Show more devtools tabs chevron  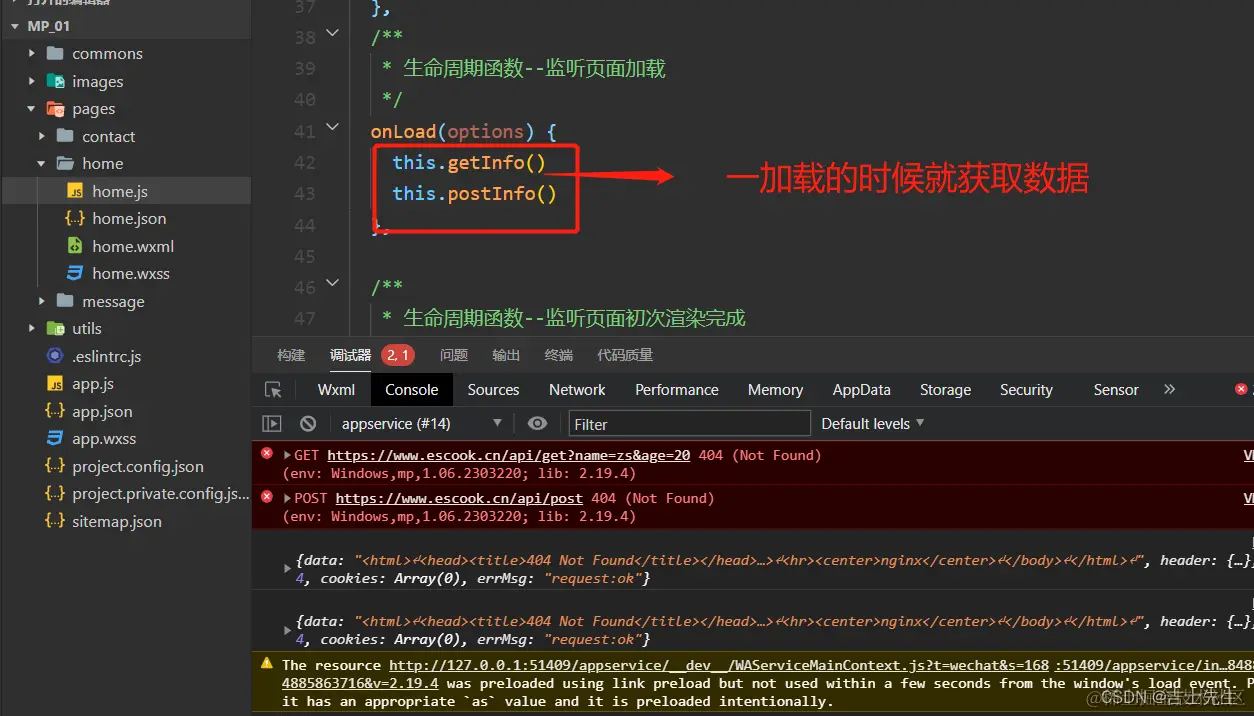pos(1170,389)
